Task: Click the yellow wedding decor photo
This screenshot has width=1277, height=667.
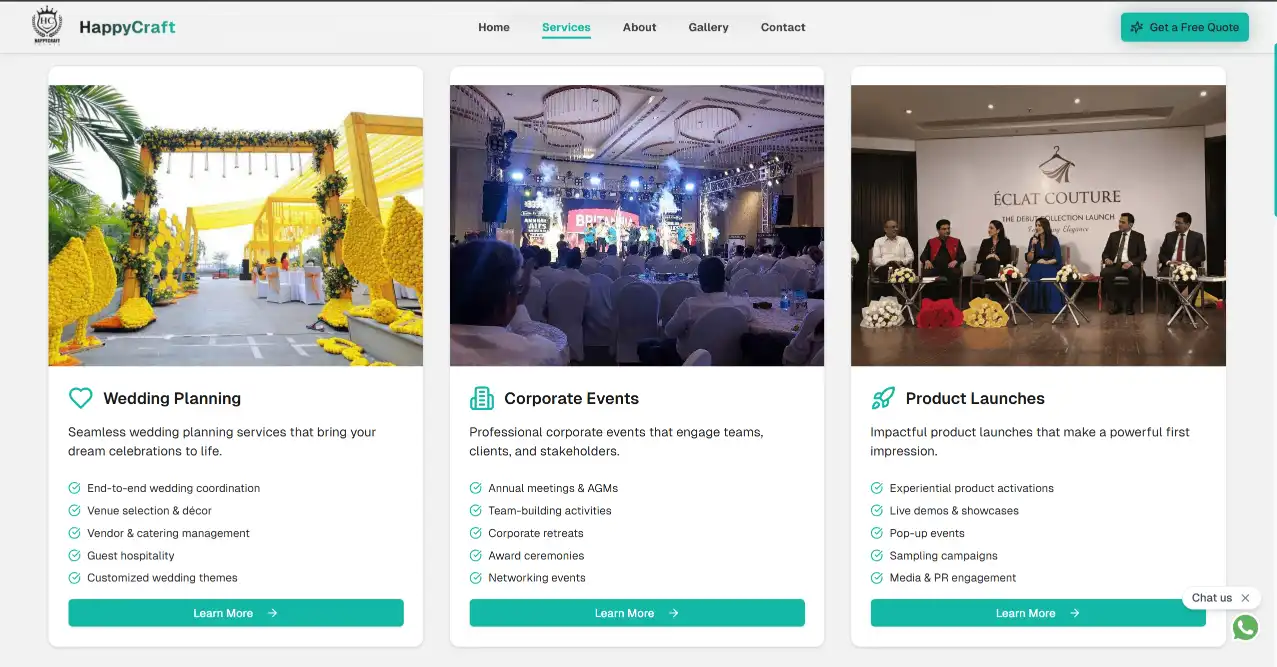Action: (235, 224)
